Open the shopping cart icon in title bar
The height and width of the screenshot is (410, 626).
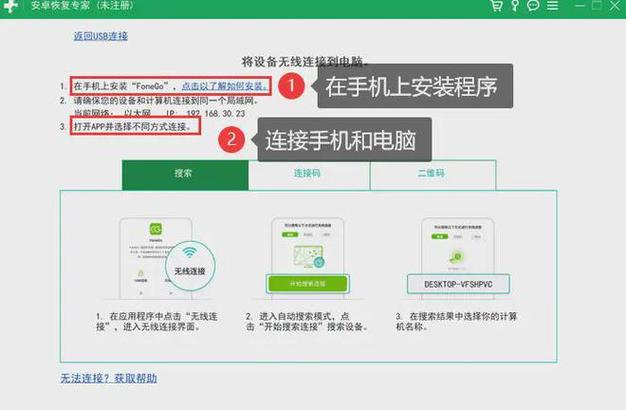point(496,5)
